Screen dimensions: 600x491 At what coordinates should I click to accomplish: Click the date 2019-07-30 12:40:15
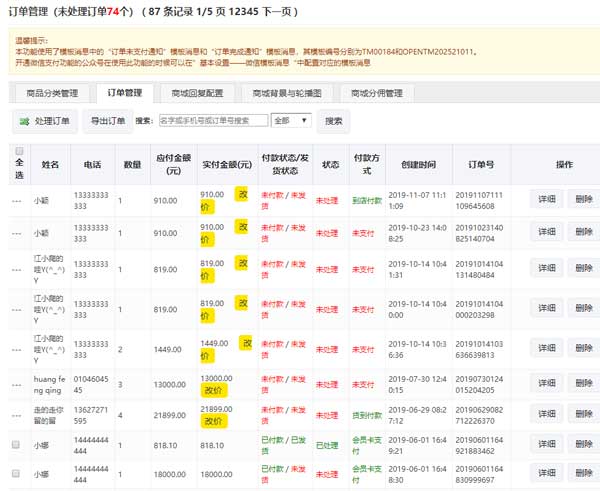click(417, 385)
